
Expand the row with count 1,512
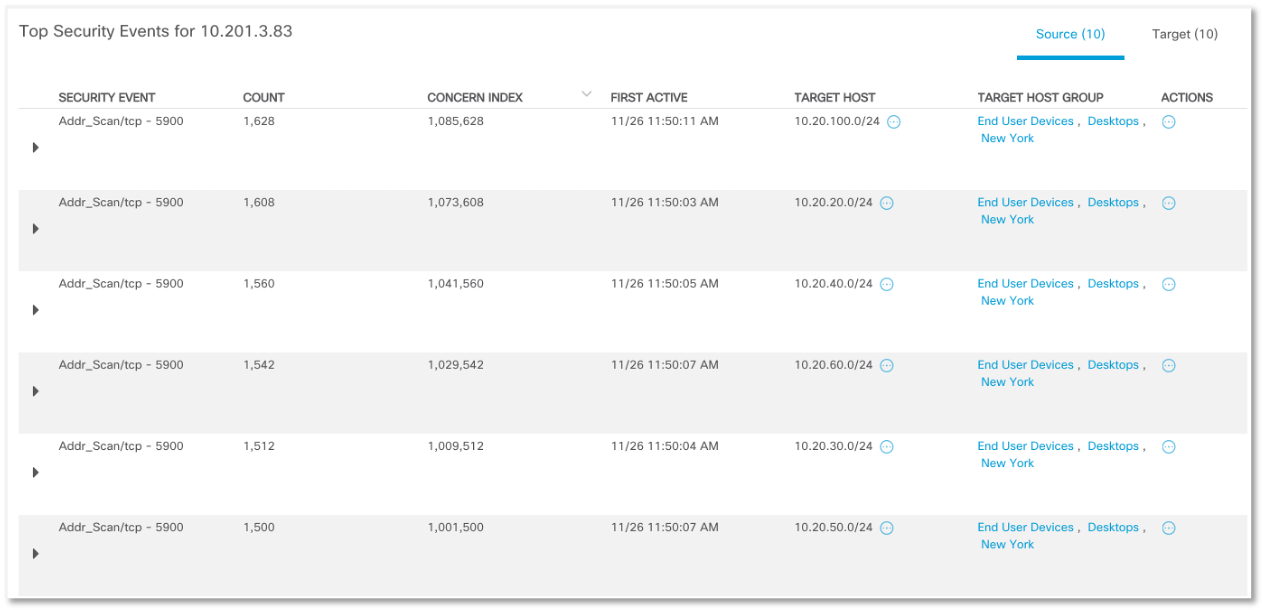tap(36, 472)
